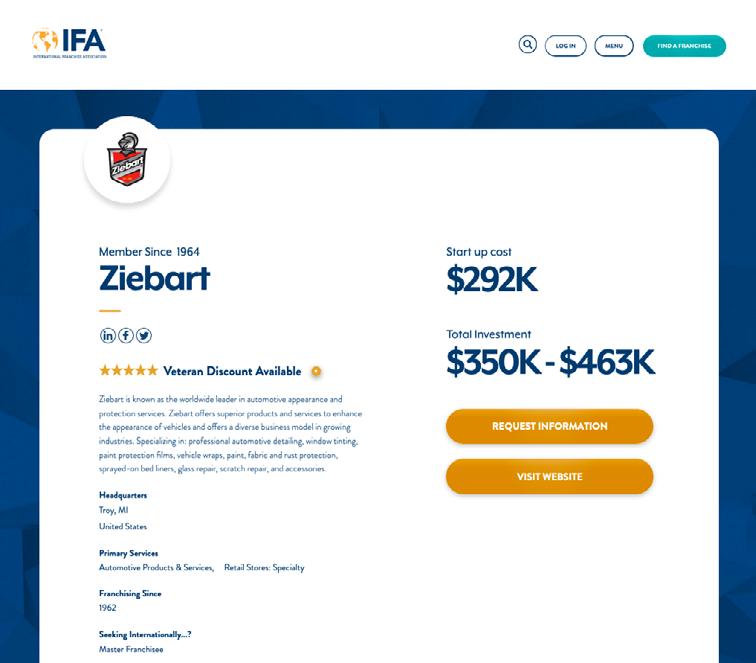Viewport: 756px width, 663px height.
Task: Click the Find a Franchise button
Action: (684, 46)
